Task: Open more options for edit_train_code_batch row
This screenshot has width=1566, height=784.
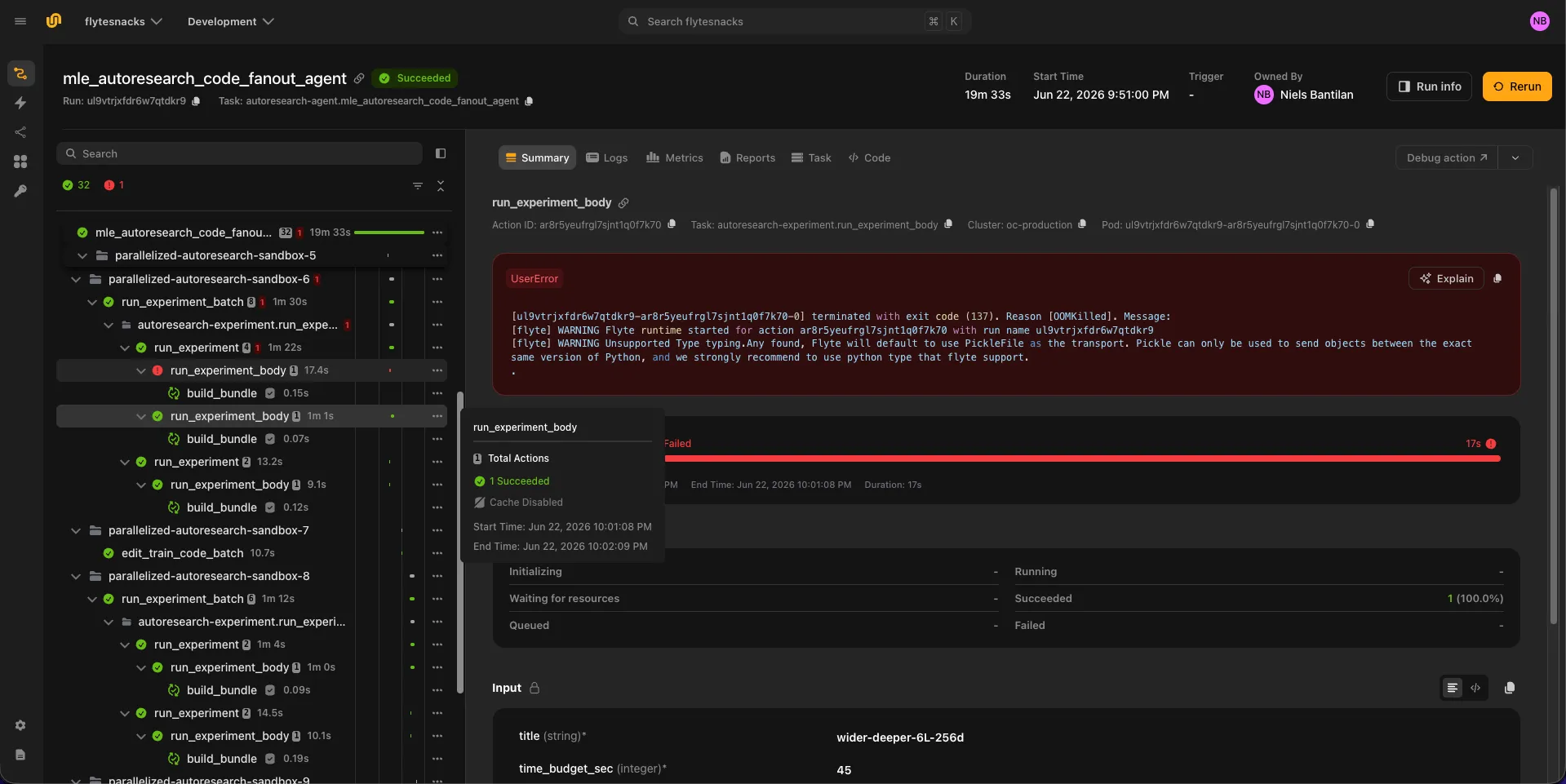Action: click(x=437, y=553)
